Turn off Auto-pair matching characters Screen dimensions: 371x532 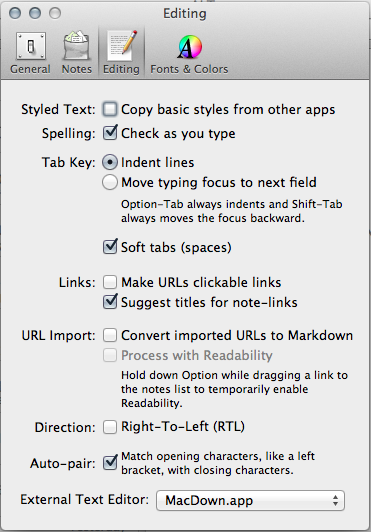tap(110, 463)
